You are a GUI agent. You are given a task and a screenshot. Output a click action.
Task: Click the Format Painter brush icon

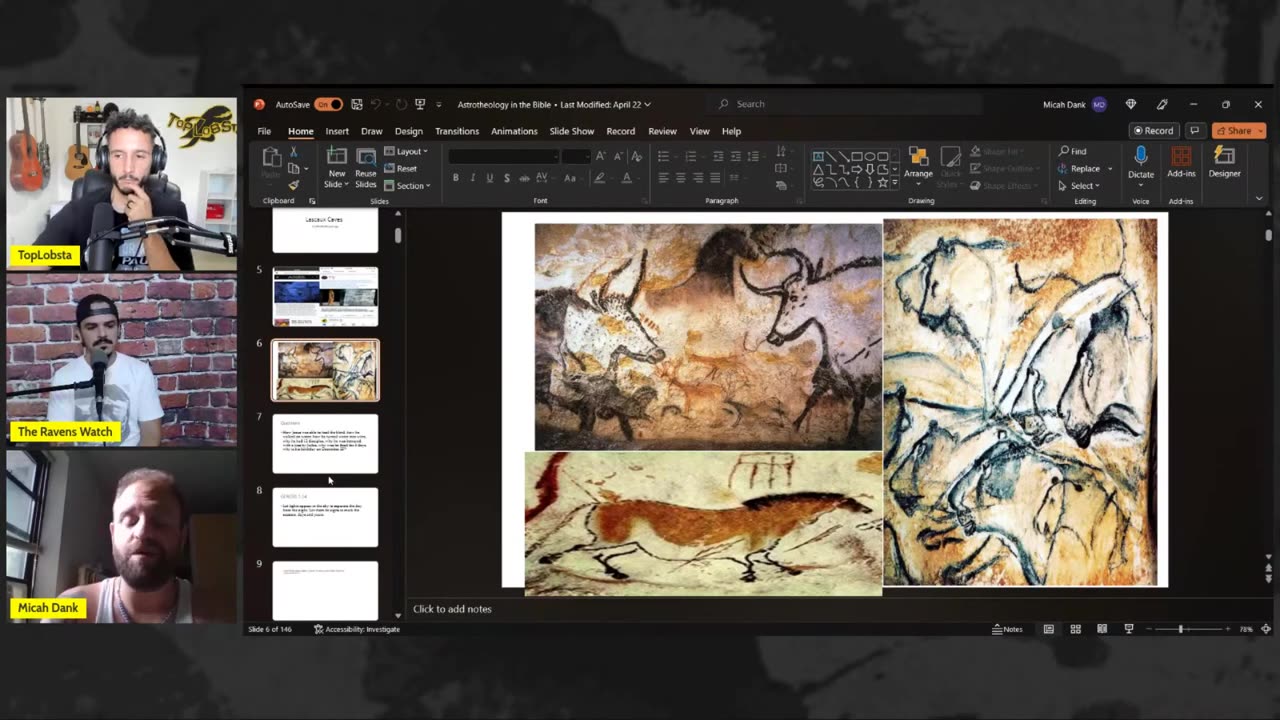[x=293, y=185]
